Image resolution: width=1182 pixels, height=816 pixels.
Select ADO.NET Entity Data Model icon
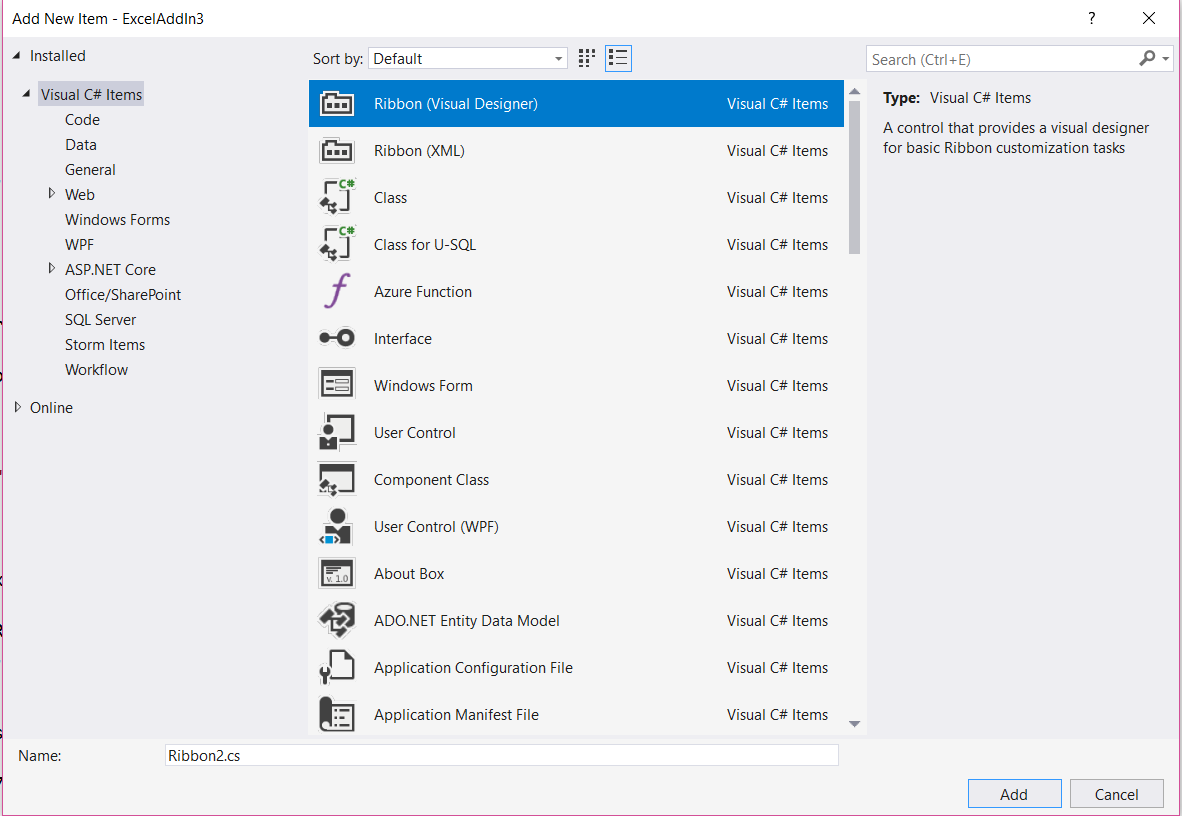(336, 621)
